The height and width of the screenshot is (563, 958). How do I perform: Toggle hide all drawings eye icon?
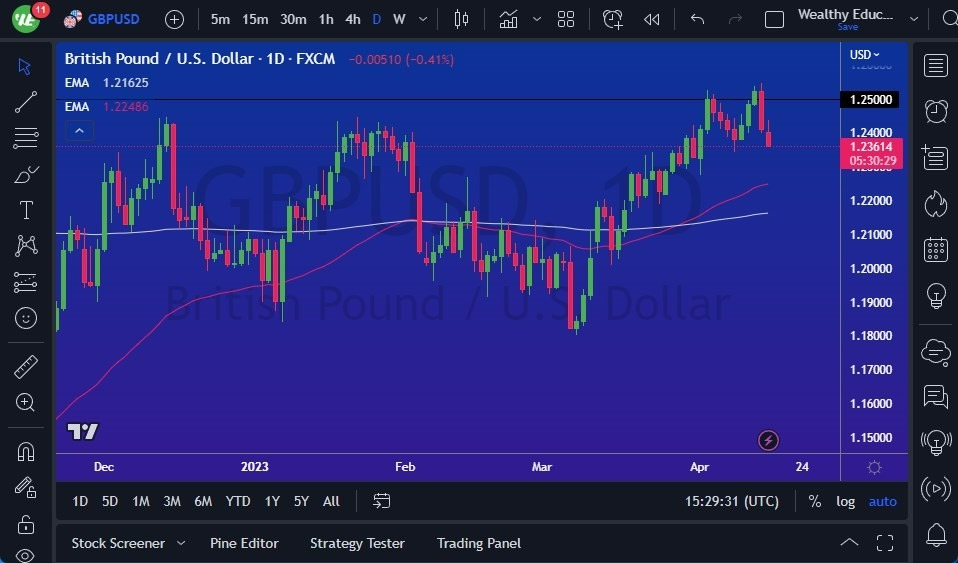pos(26,555)
